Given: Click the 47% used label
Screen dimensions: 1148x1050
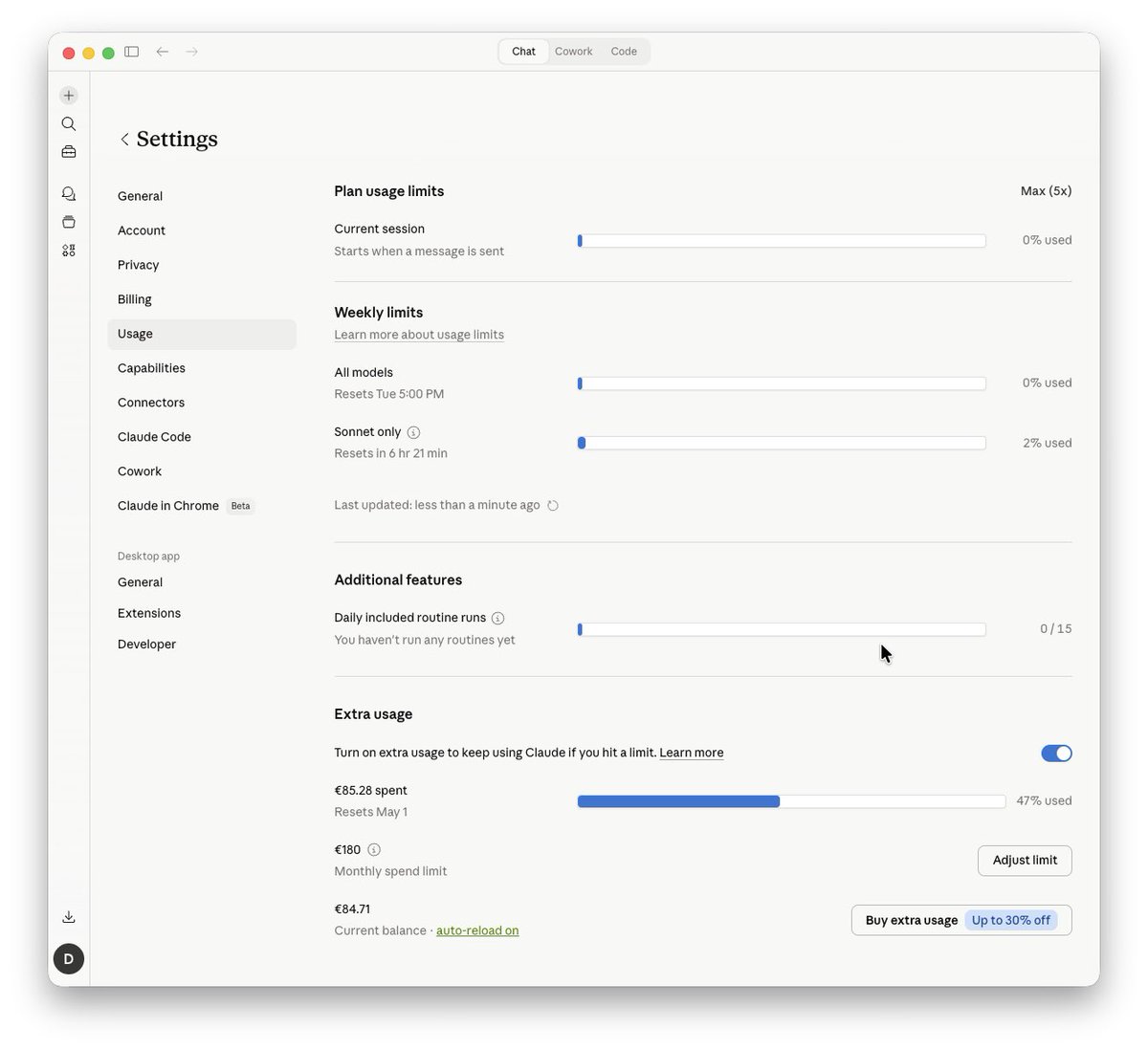Looking at the screenshot, I should (x=1044, y=800).
